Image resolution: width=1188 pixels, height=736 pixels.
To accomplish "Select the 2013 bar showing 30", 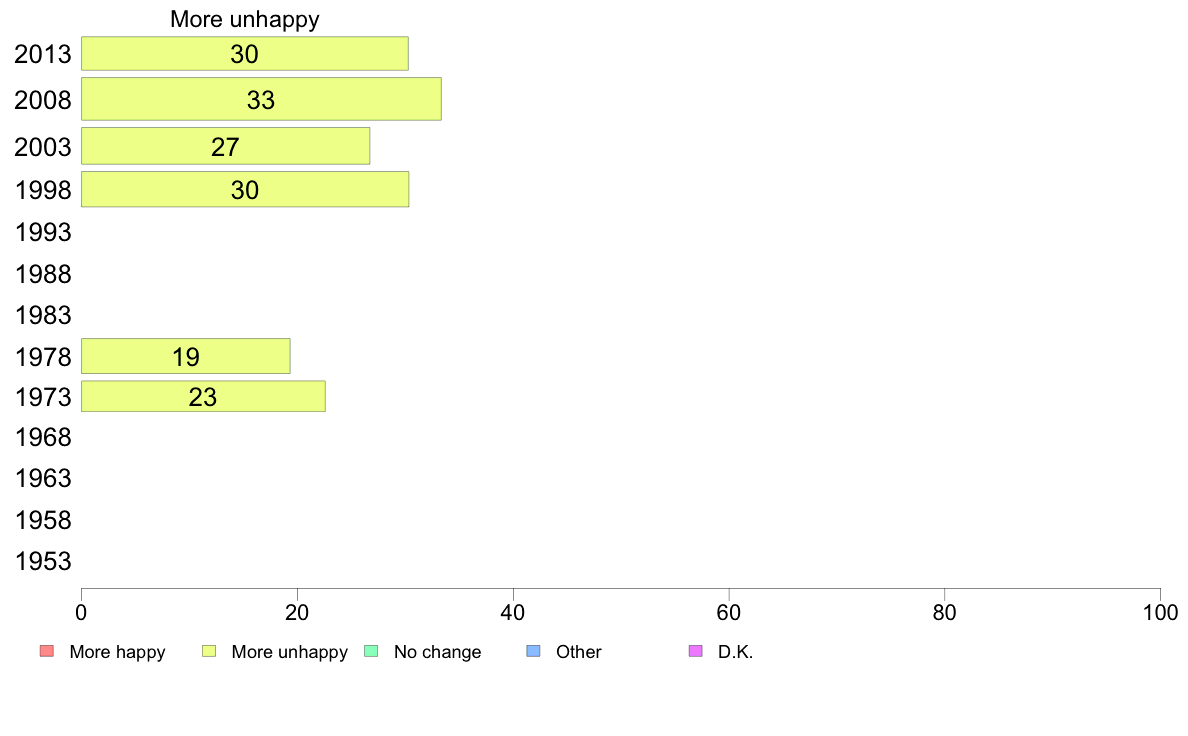I will click(x=245, y=54).
